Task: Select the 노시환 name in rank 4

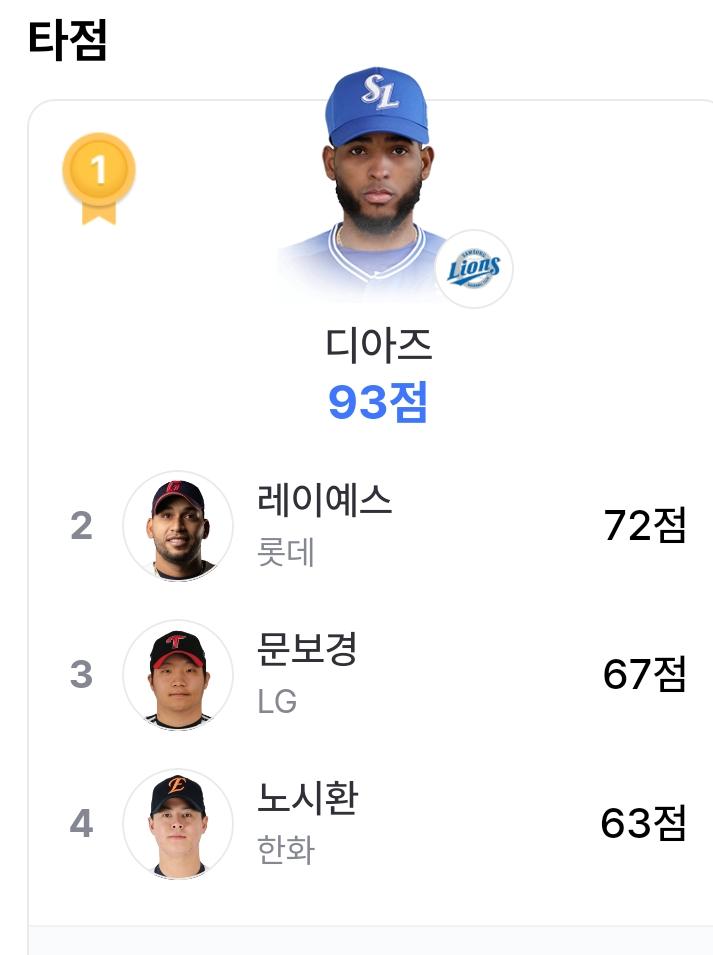Action: (307, 797)
